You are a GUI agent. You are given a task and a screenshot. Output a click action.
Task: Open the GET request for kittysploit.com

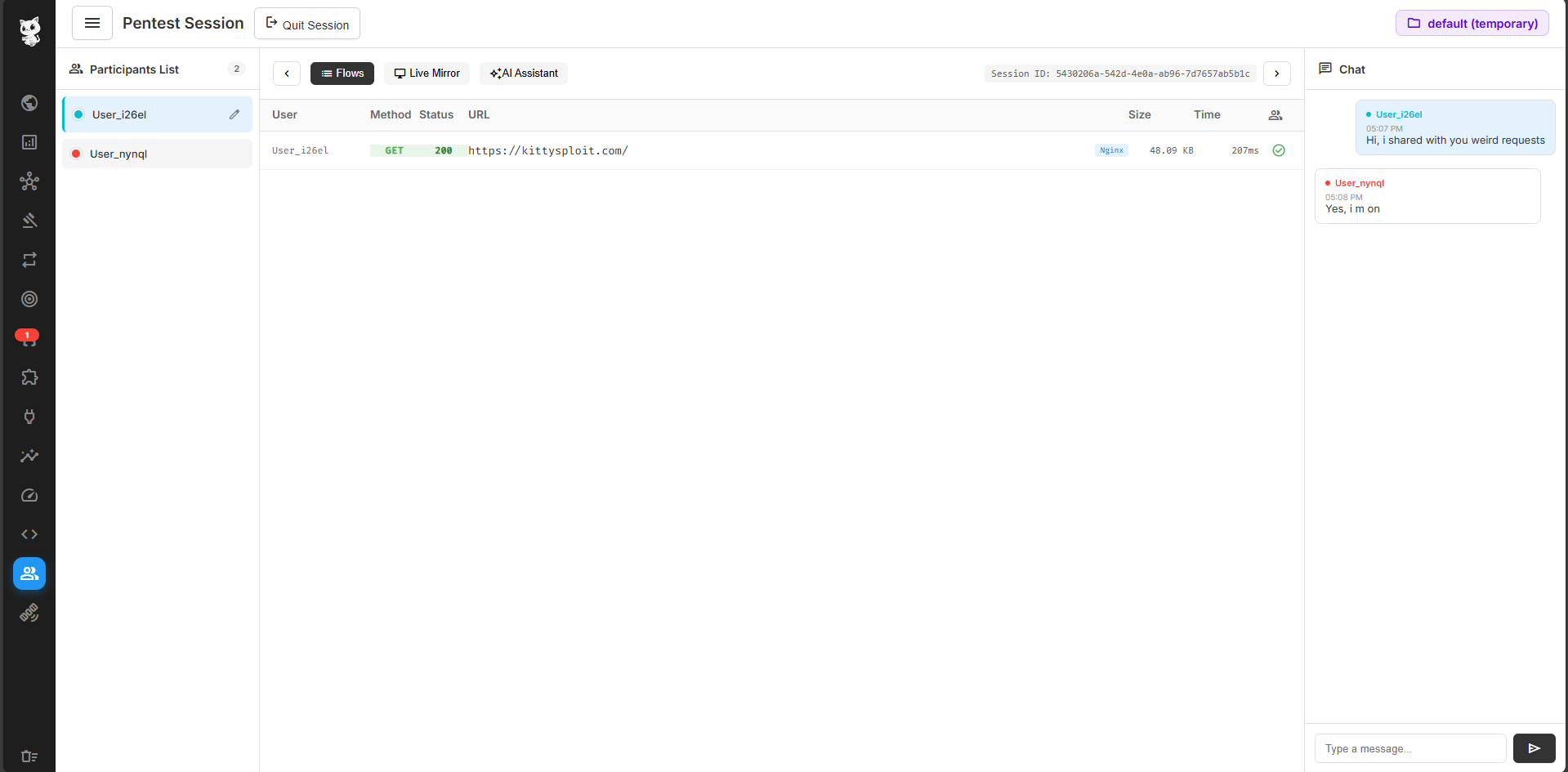547,150
